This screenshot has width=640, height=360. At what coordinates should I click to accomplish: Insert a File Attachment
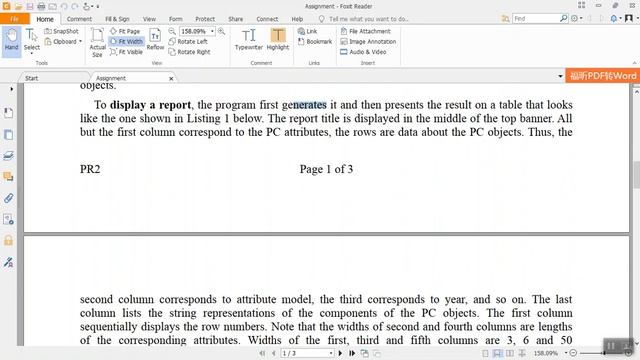tap(365, 31)
